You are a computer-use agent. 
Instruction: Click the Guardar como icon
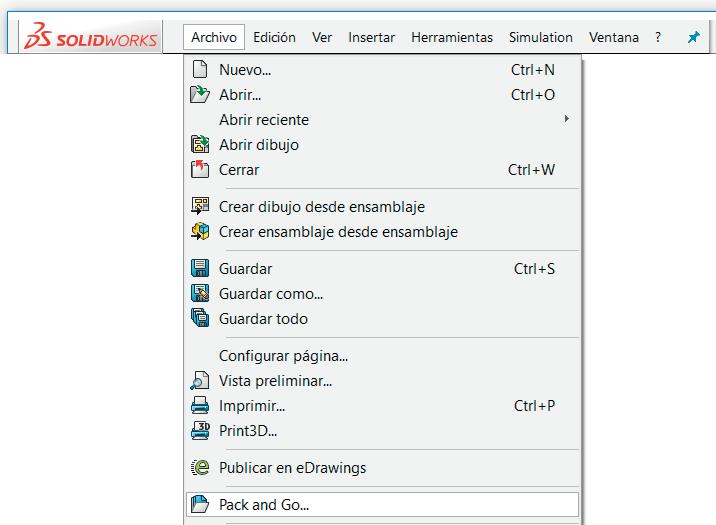tap(200, 294)
